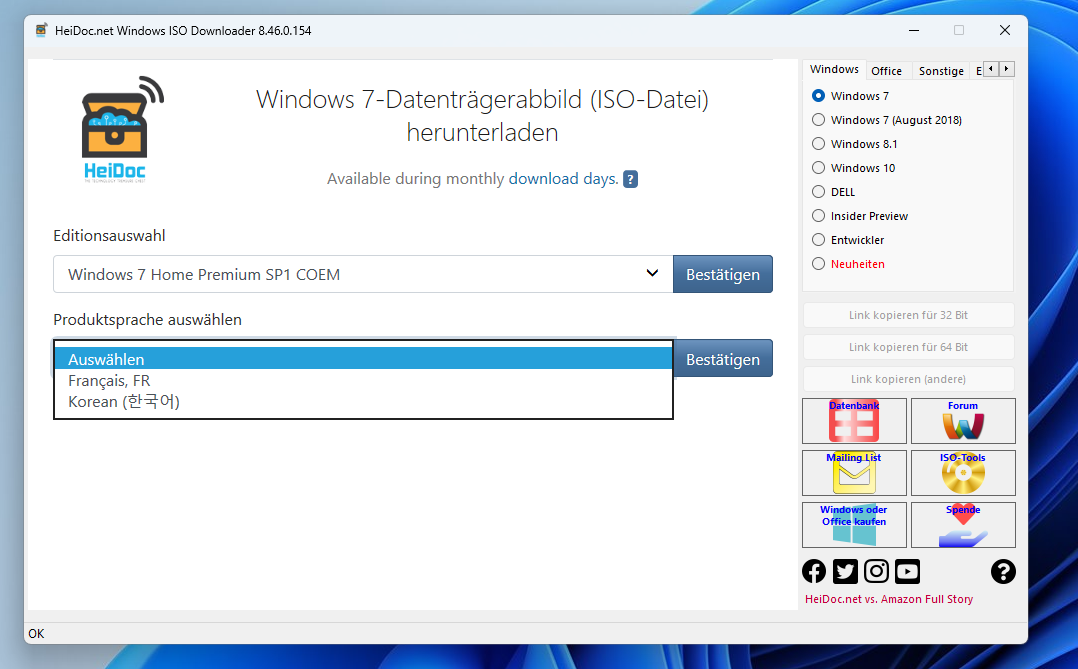Minimize the ISO Downloader window
Viewport: 1078px width, 669px height.
pos(914,30)
